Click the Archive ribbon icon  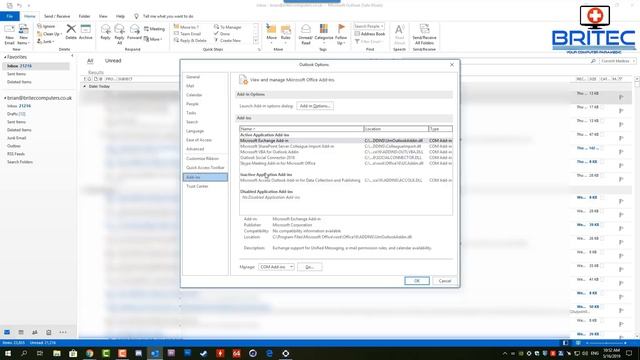click(86, 32)
